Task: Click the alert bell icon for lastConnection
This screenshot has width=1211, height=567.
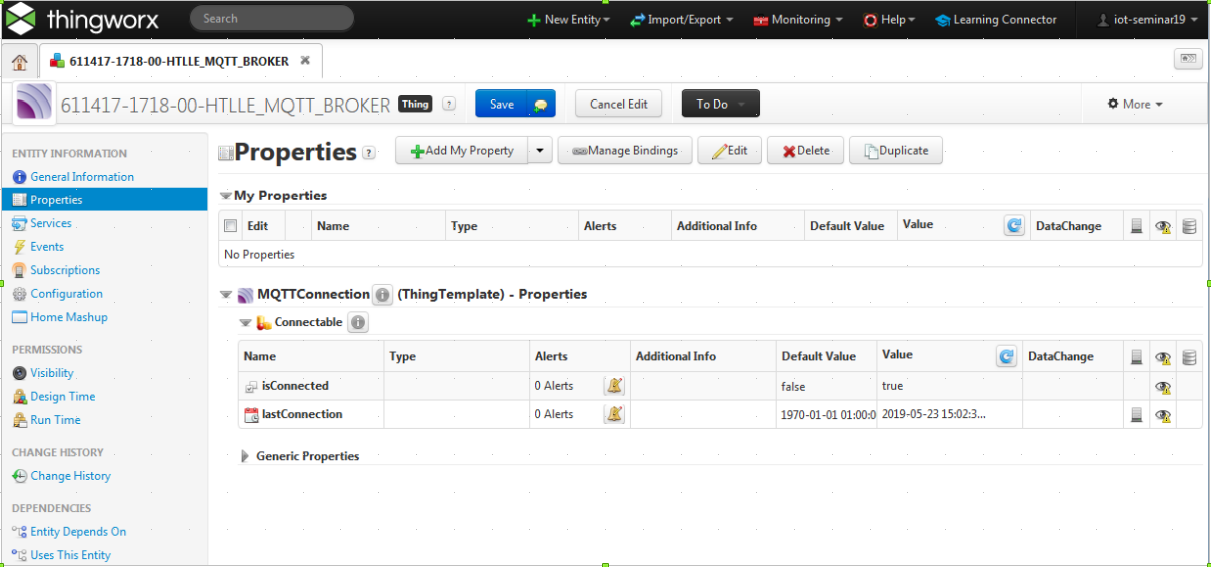Action: point(615,414)
